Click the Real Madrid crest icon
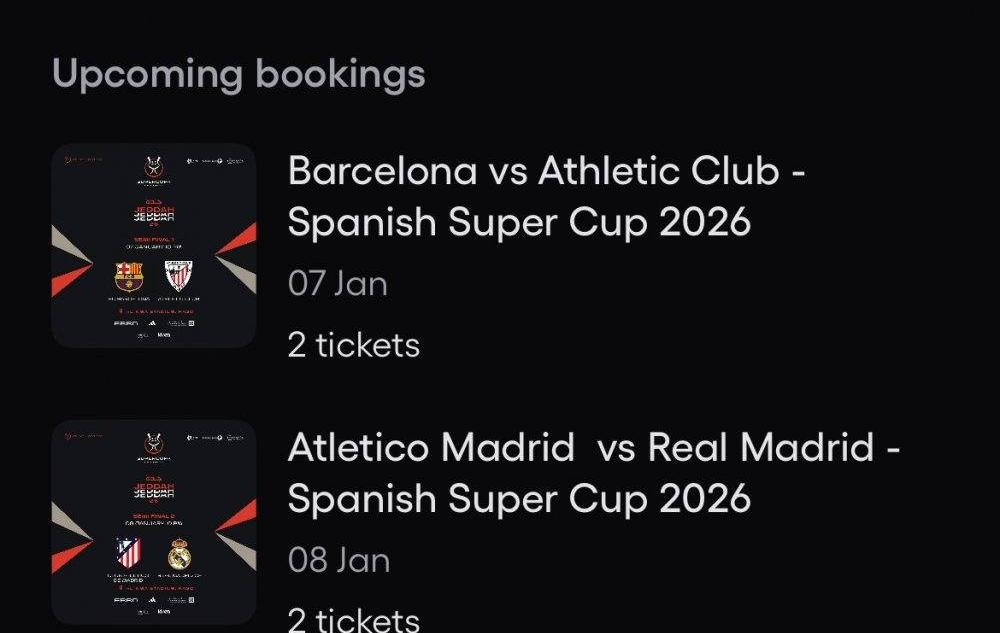The height and width of the screenshot is (633, 1000). 179,553
